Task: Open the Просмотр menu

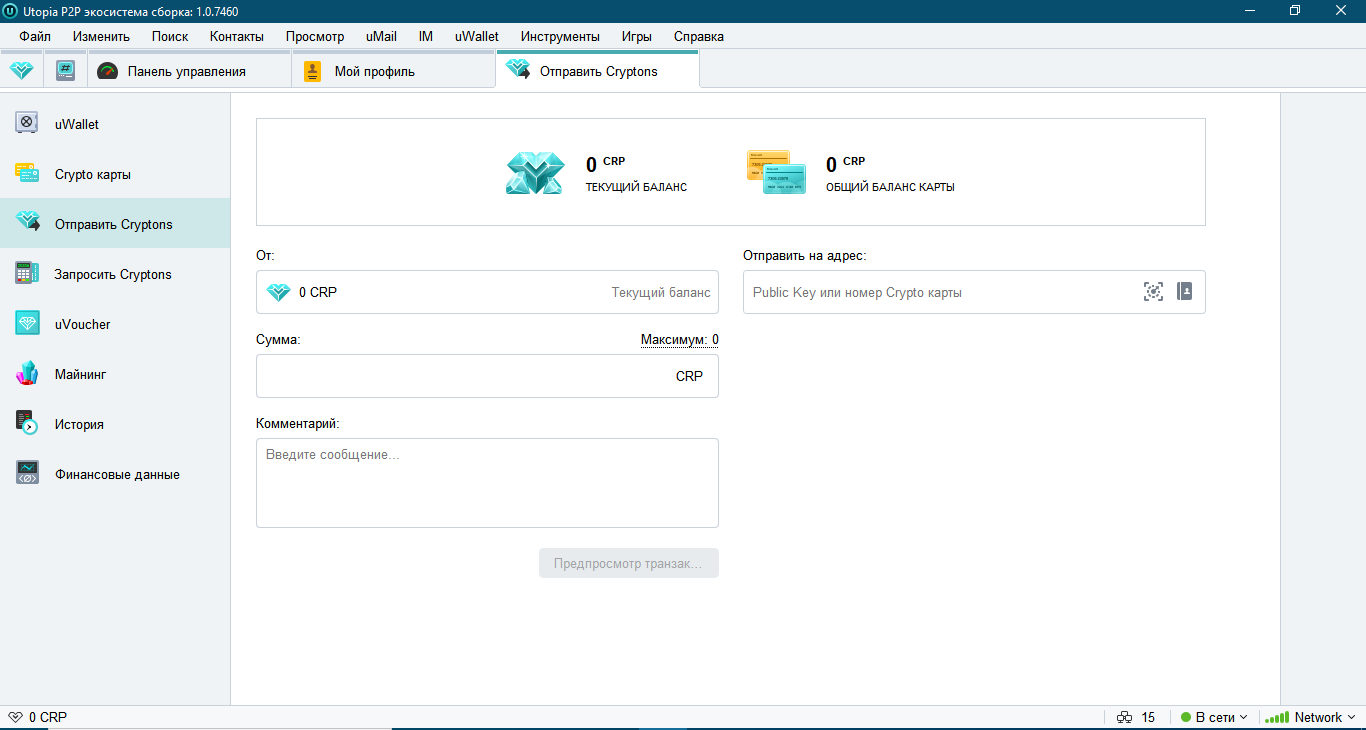Action: pyautogui.click(x=315, y=36)
